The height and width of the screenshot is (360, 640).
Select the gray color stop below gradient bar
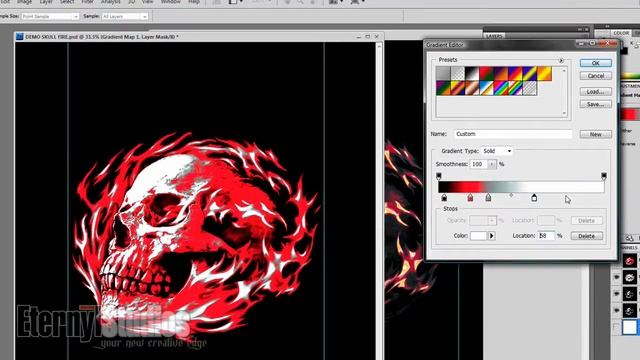pos(488,198)
